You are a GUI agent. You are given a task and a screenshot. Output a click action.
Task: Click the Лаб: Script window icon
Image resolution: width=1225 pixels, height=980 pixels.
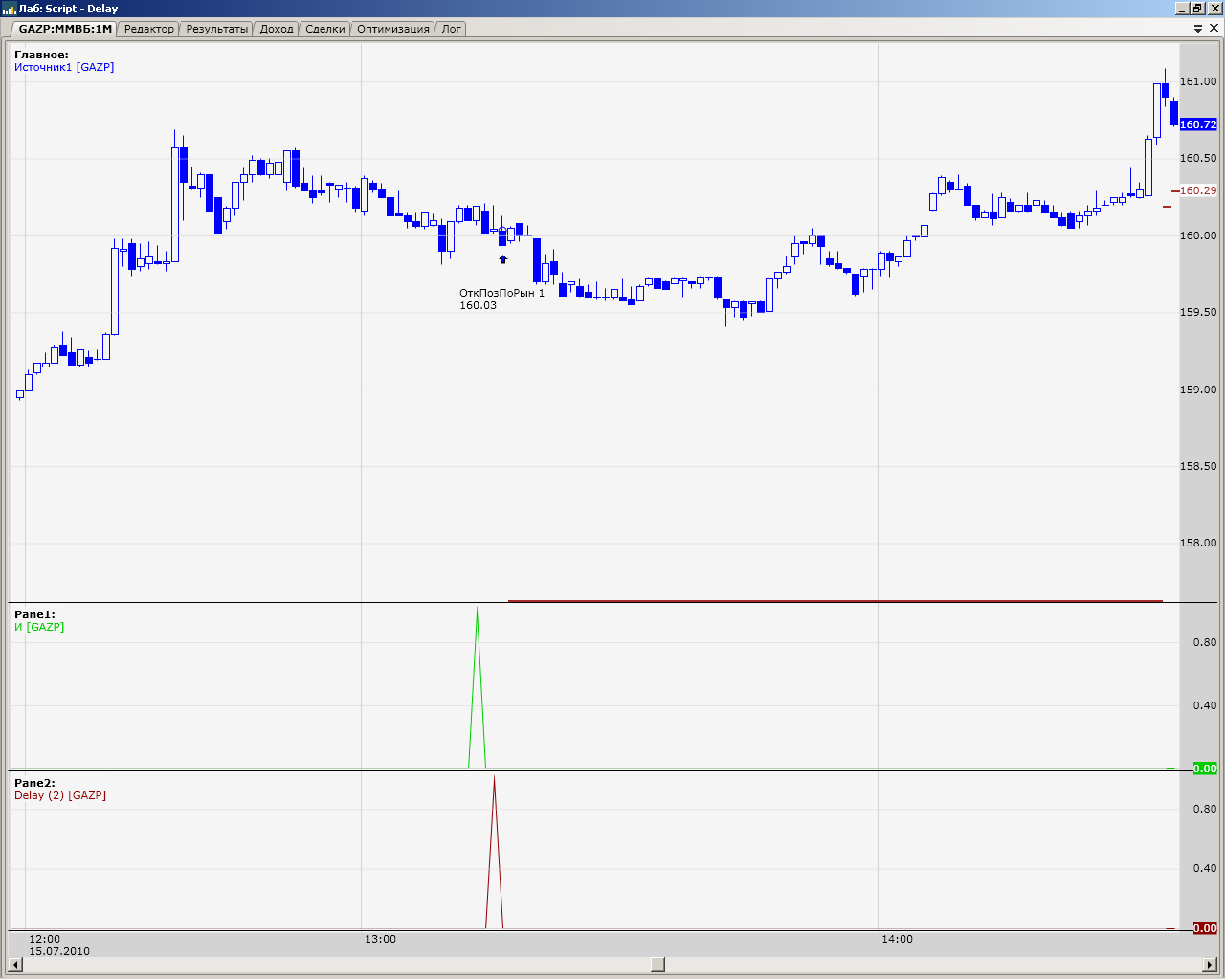[10, 9]
